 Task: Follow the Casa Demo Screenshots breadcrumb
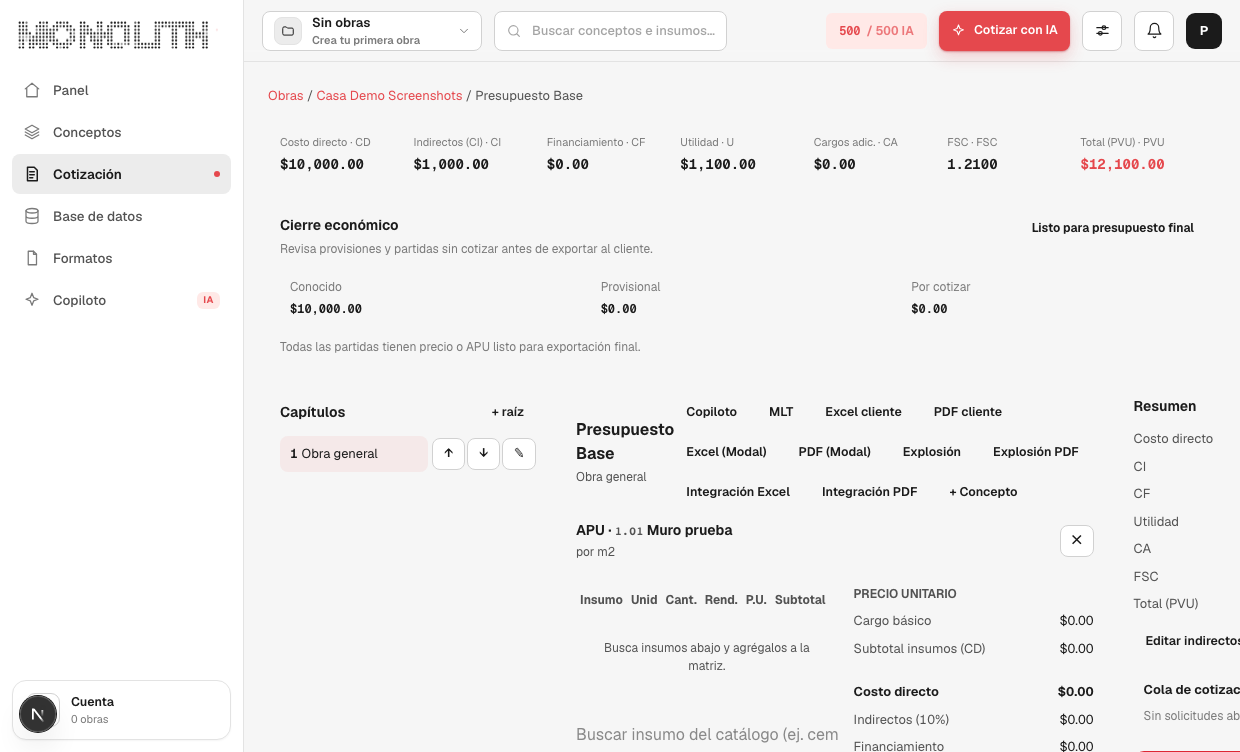(389, 96)
